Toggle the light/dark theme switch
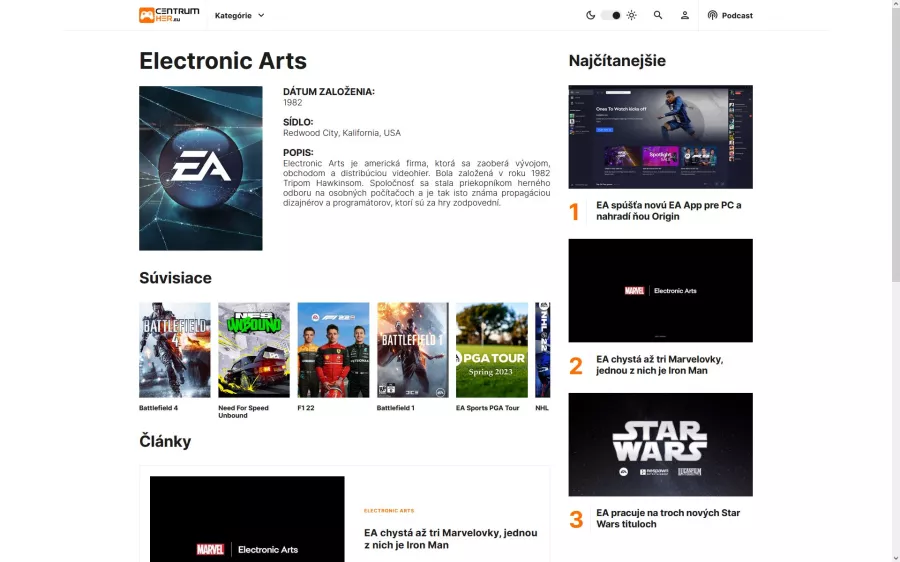Screen dimensions: 900x562 (x=611, y=15)
